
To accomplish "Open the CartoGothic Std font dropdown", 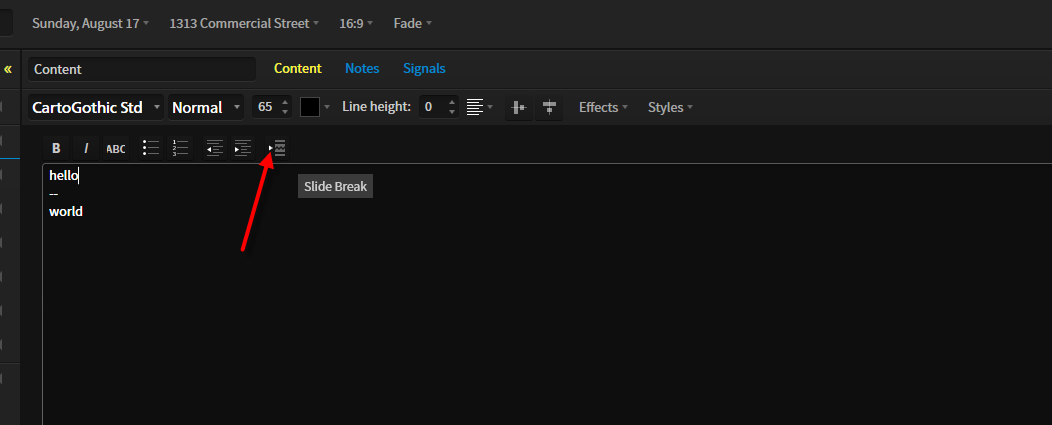I will [96, 107].
